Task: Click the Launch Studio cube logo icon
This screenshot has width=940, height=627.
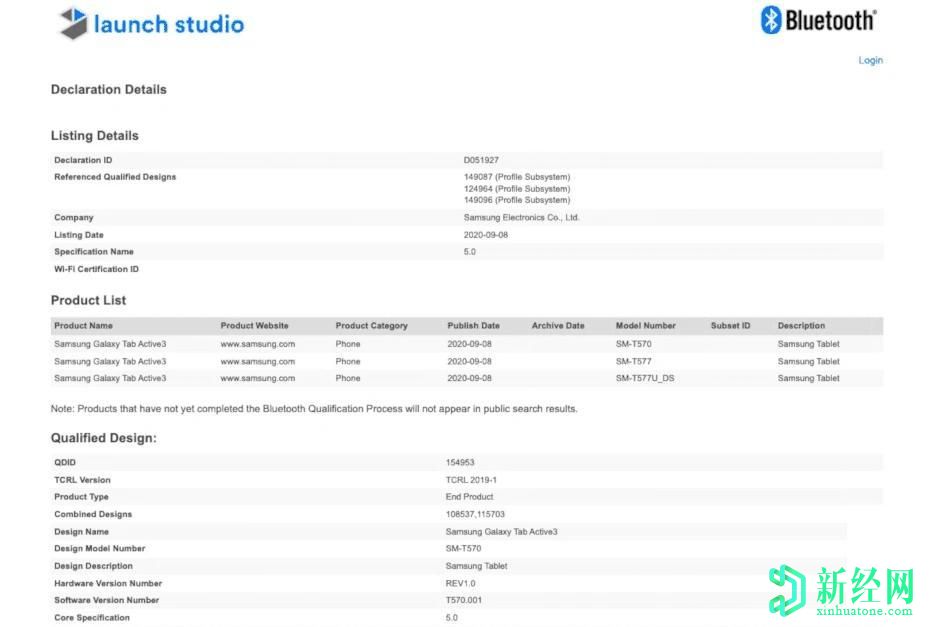Action: click(74, 24)
